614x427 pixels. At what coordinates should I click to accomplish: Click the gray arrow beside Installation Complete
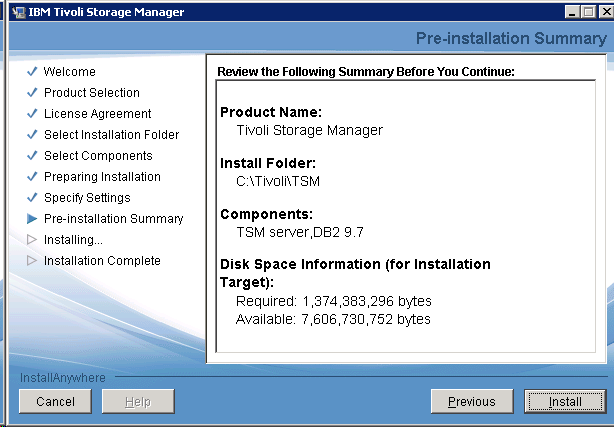32,261
